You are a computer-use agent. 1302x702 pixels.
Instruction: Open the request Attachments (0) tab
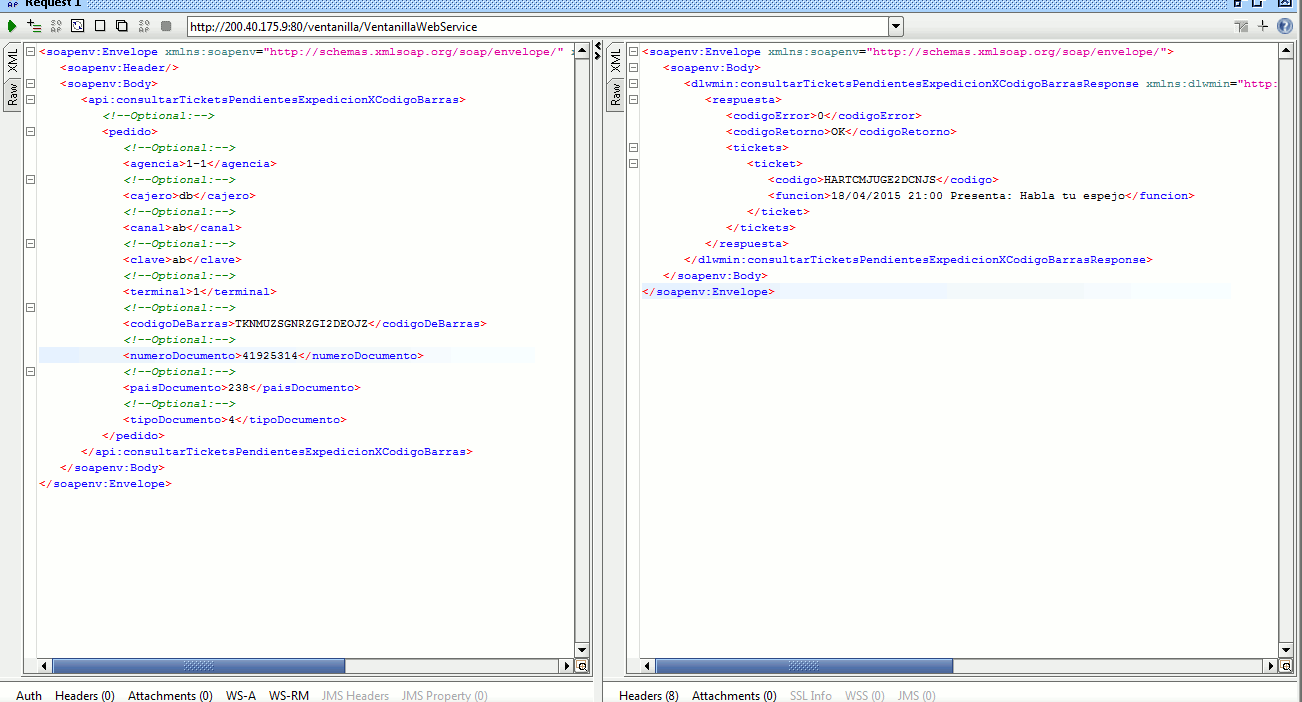[170, 695]
